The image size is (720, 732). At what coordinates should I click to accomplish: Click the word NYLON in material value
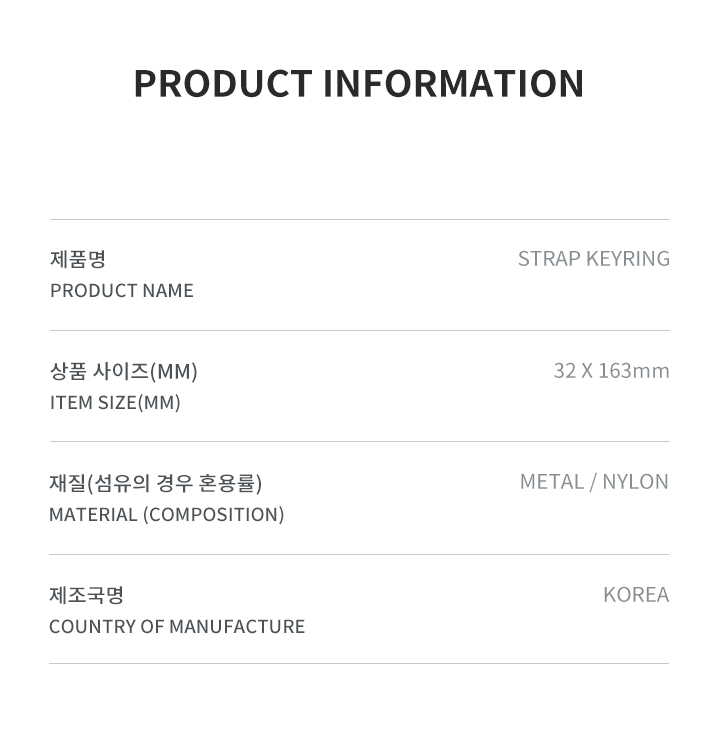635,482
